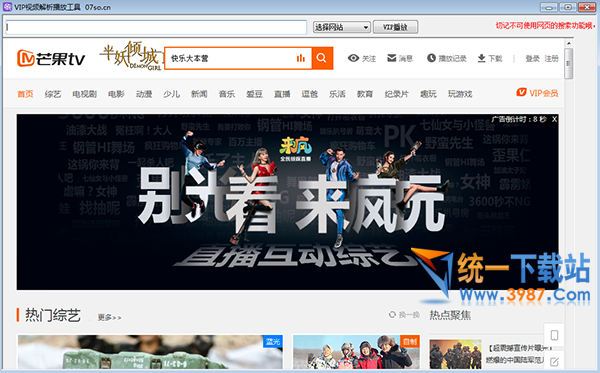The height and width of the screenshot is (373, 600).
Task: Click the 更多>> link beside 热门综艺
Action: (109, 318)
